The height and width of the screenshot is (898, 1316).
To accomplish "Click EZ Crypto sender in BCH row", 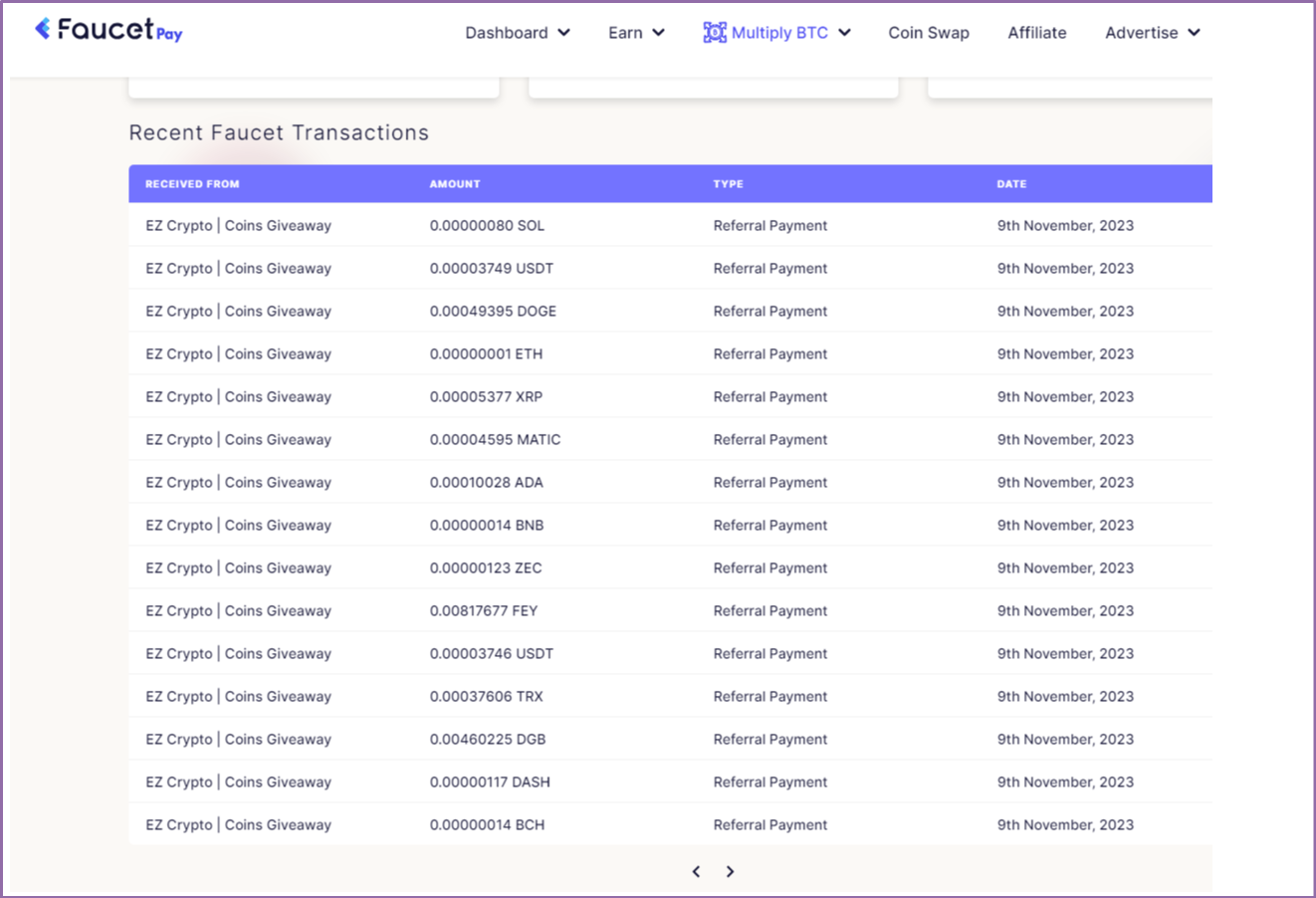I will 238,825.
